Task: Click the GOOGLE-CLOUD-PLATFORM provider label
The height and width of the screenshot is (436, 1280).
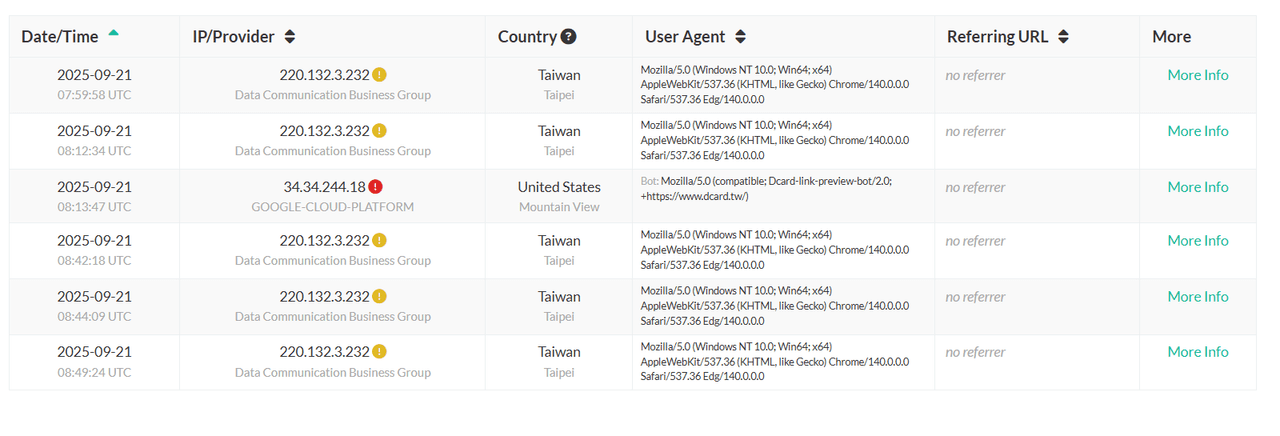Action: 333,207
